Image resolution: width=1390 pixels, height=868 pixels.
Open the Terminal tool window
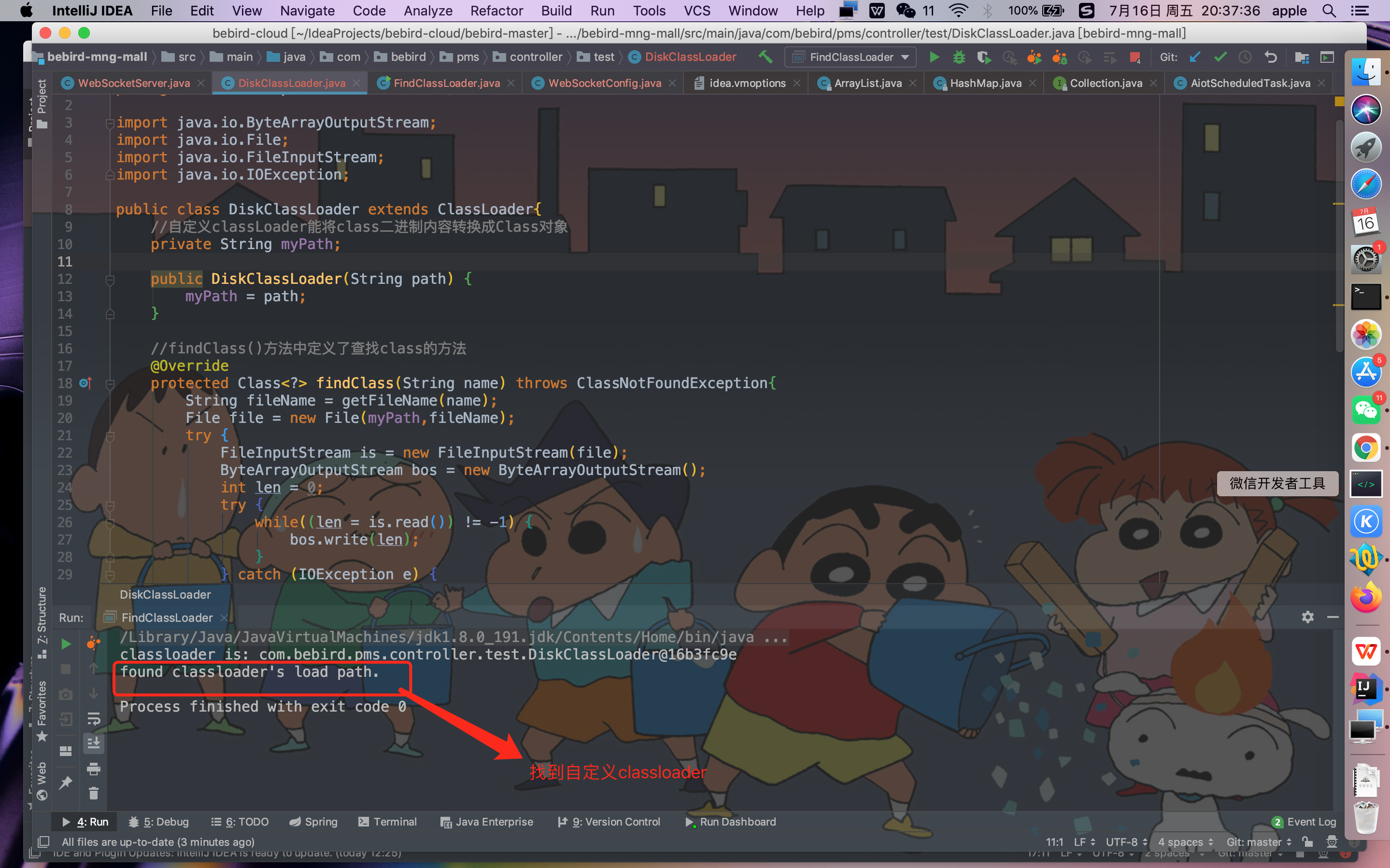click(387, 822)
